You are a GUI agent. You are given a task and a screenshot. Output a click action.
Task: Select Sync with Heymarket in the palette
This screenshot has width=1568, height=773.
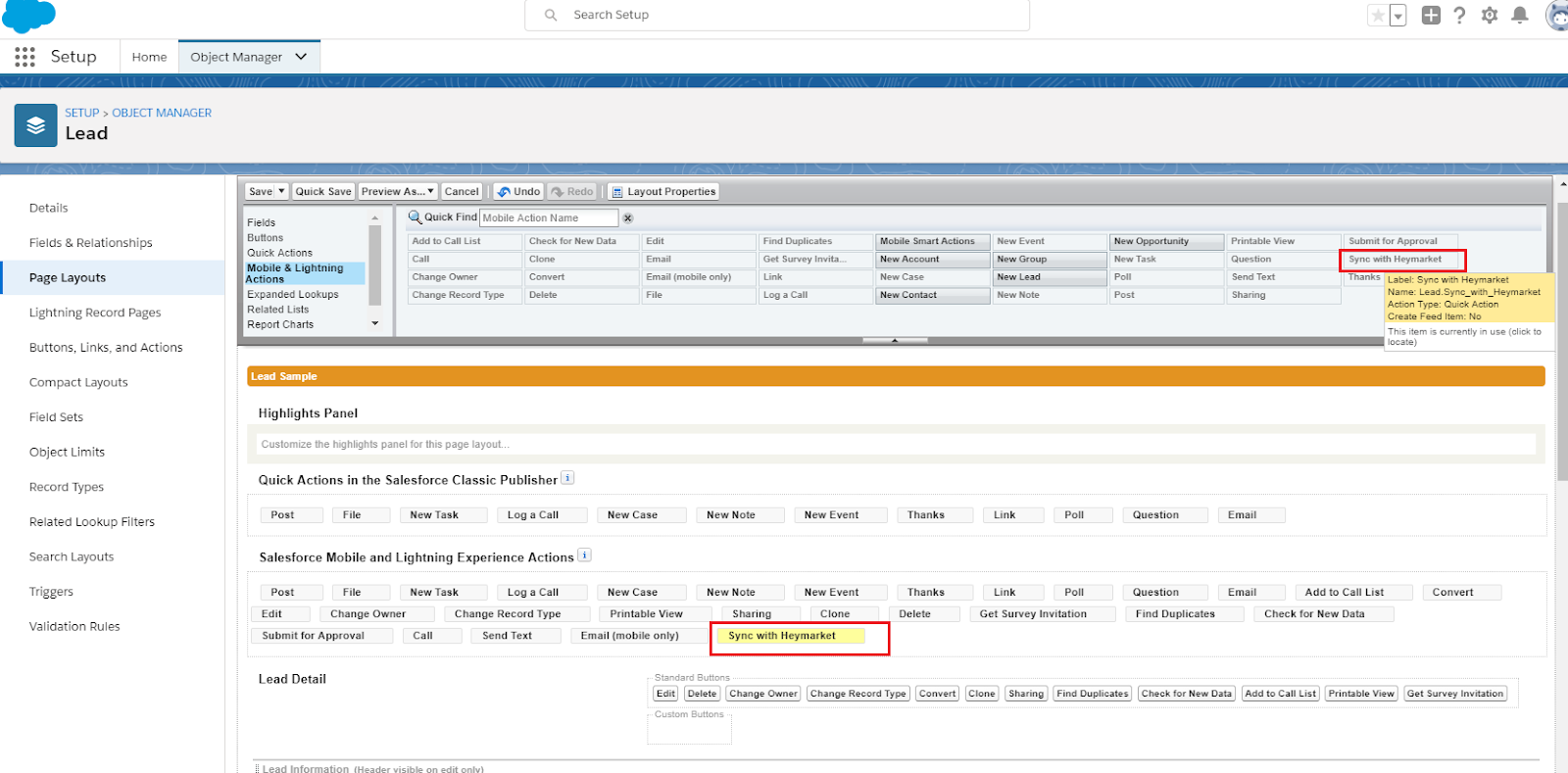click(1401, 260)
